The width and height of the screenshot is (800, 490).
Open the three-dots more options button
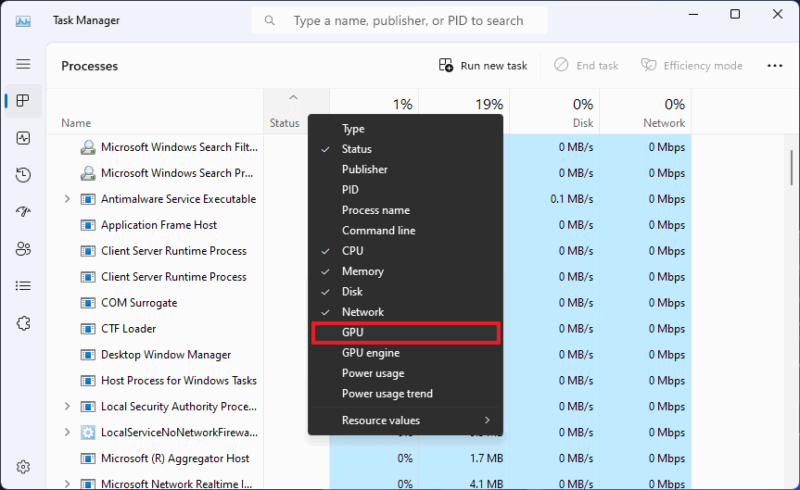coord(774,66)
